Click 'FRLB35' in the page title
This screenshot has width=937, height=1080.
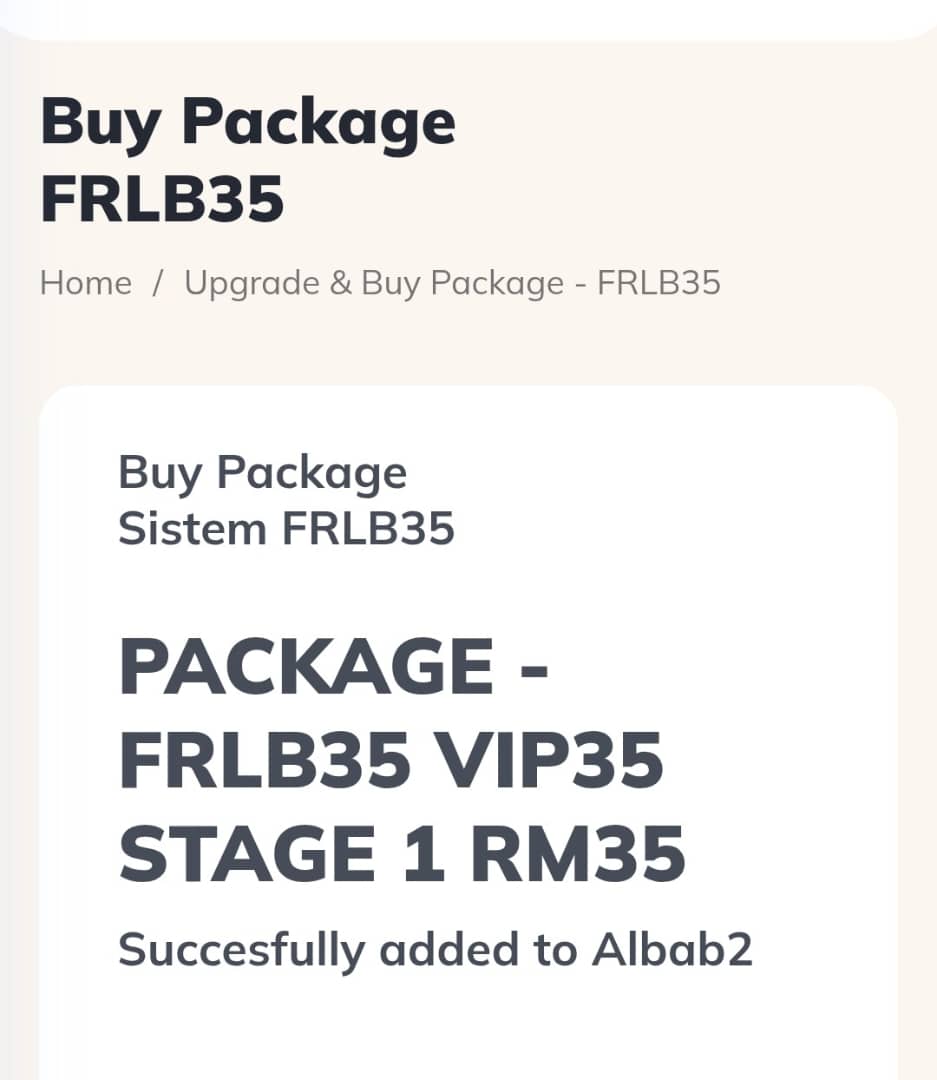coord(162,199)
